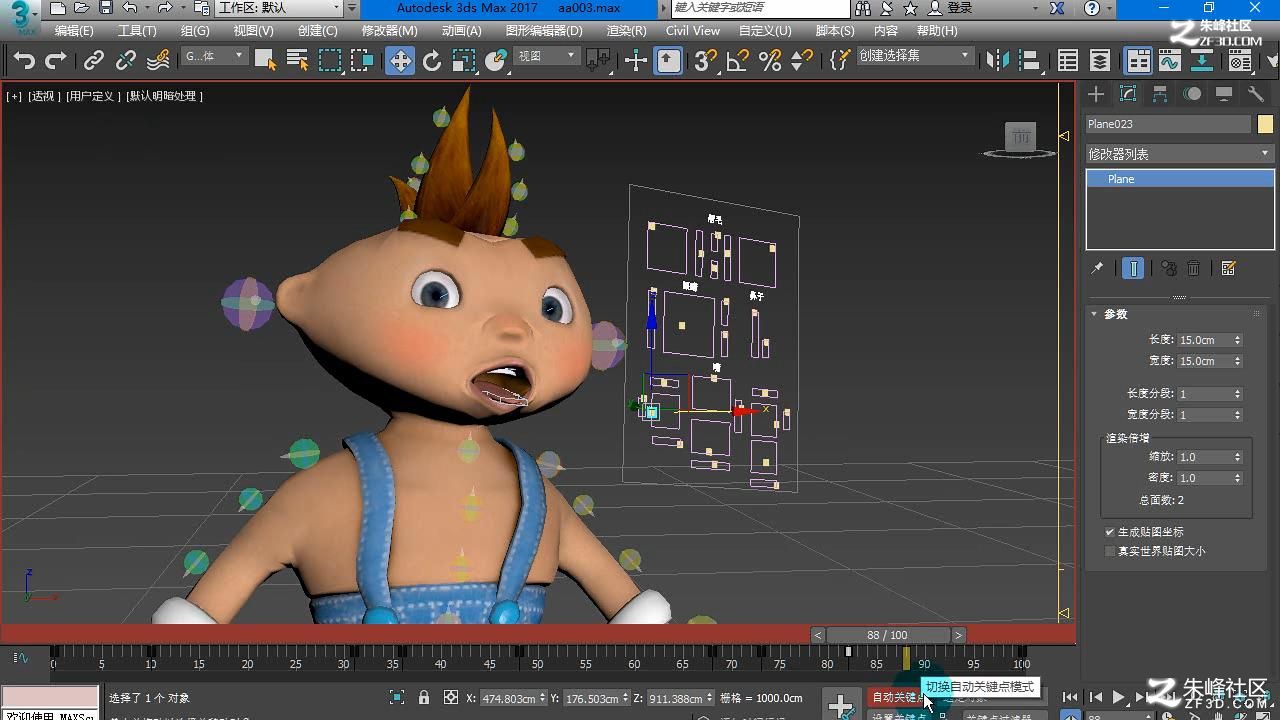
Task: Activate the Select and Move tool
Action: point(399,61)
